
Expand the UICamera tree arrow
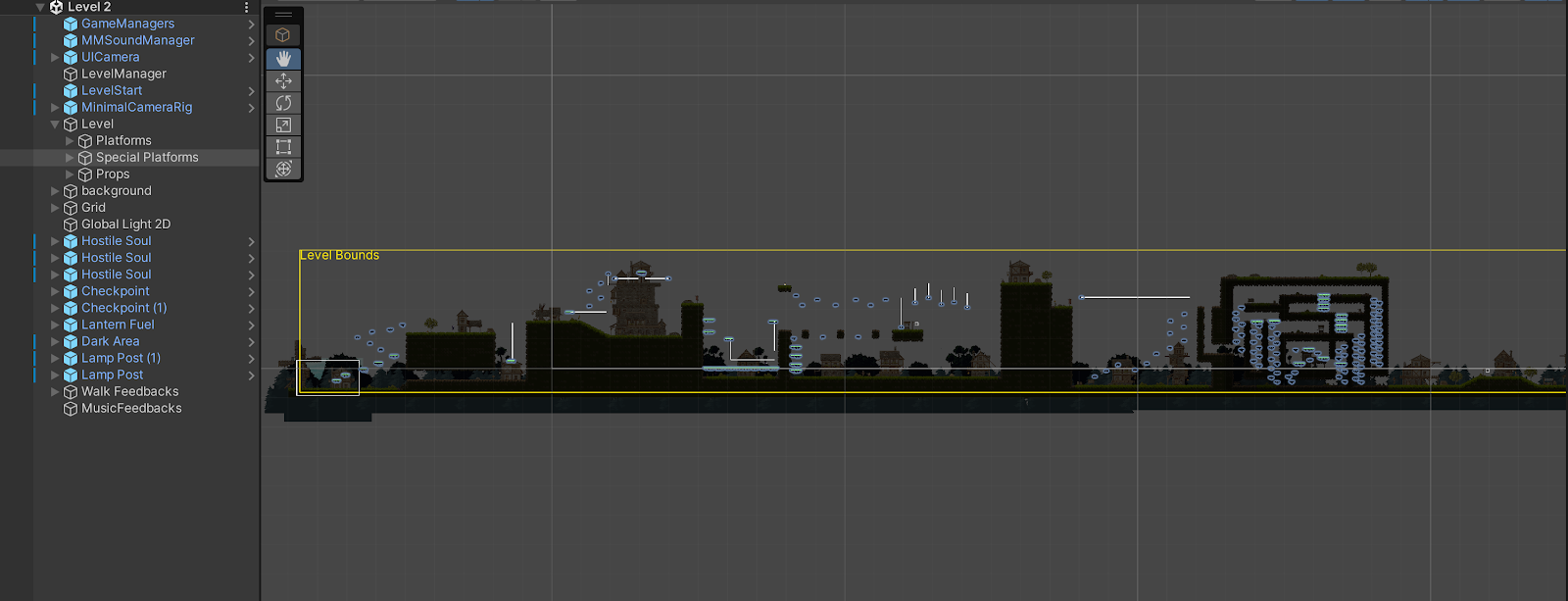pos(55,57)
